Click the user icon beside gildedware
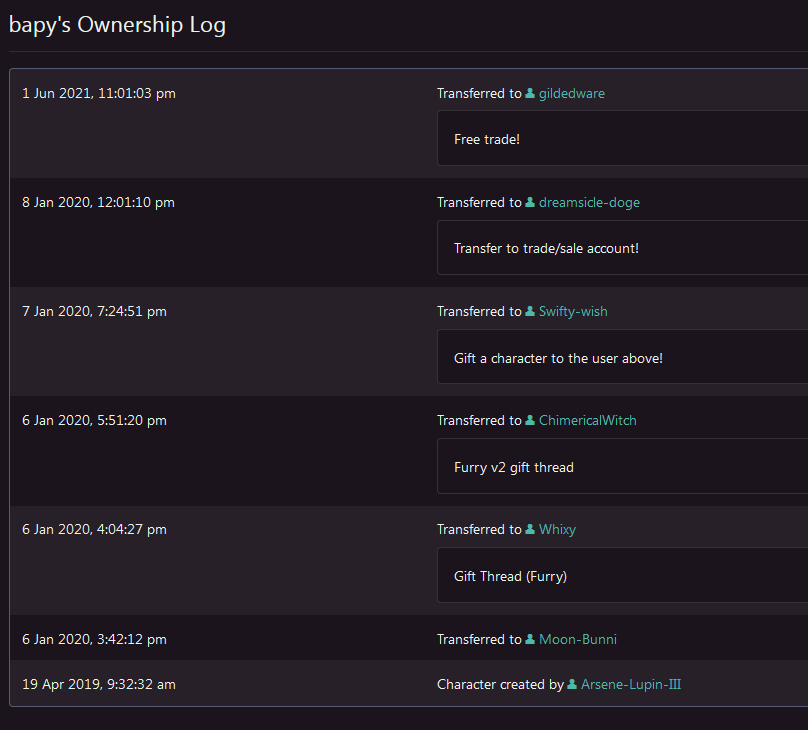Image resolution: width=808 pixels, height=730 pixels. 530,94
